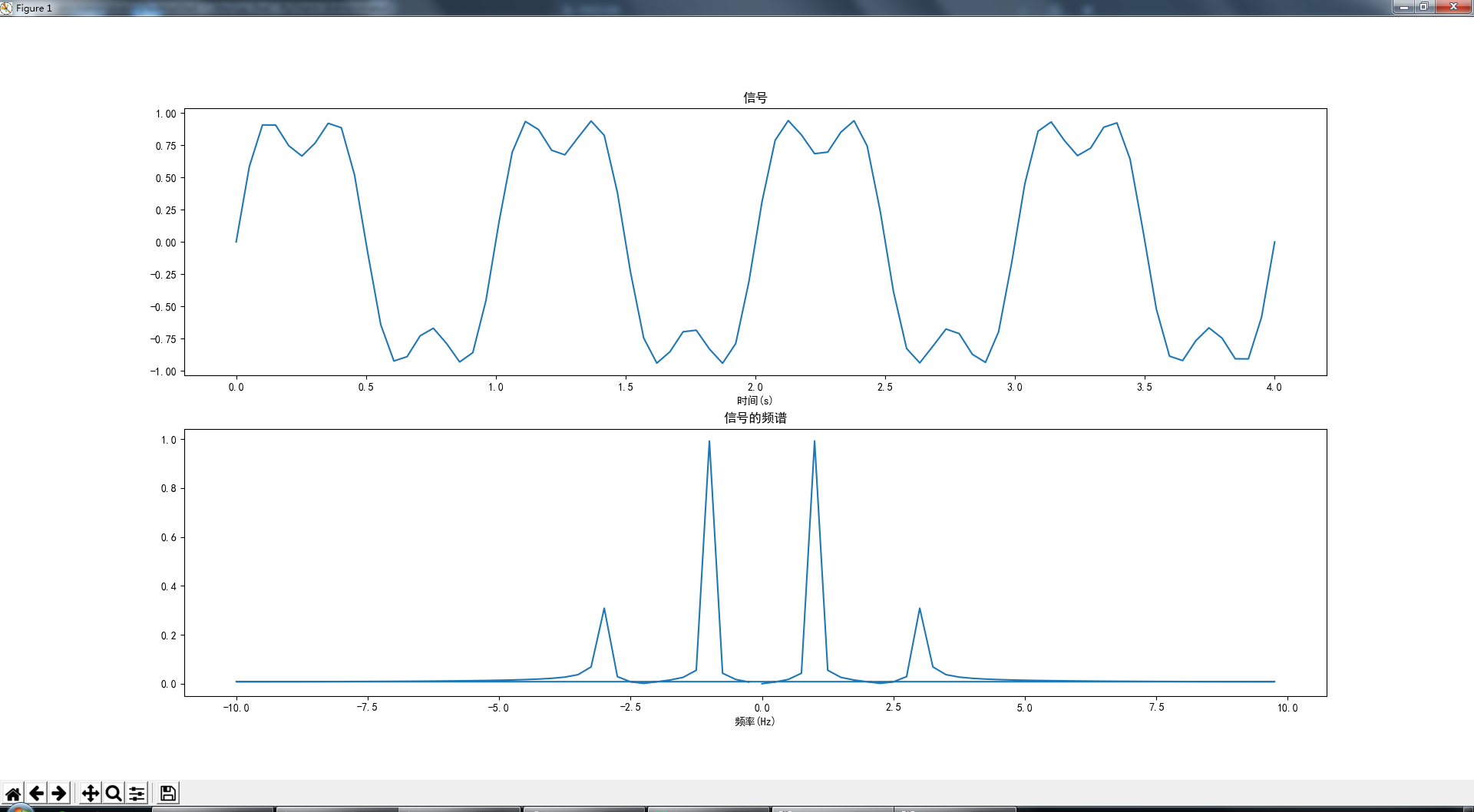Click the Matplotlib icon in title bar
Image resolution: width=1474 pixels, height=812 pixels.
pos(7,8)
